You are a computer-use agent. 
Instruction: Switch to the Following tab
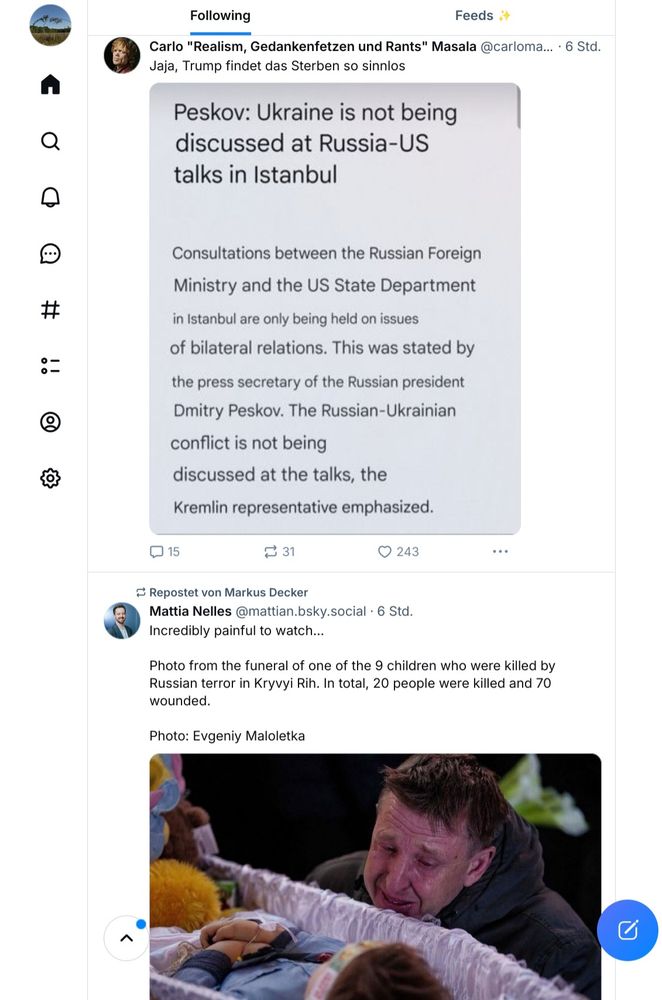pyautogui.click(x=219, y=15)
